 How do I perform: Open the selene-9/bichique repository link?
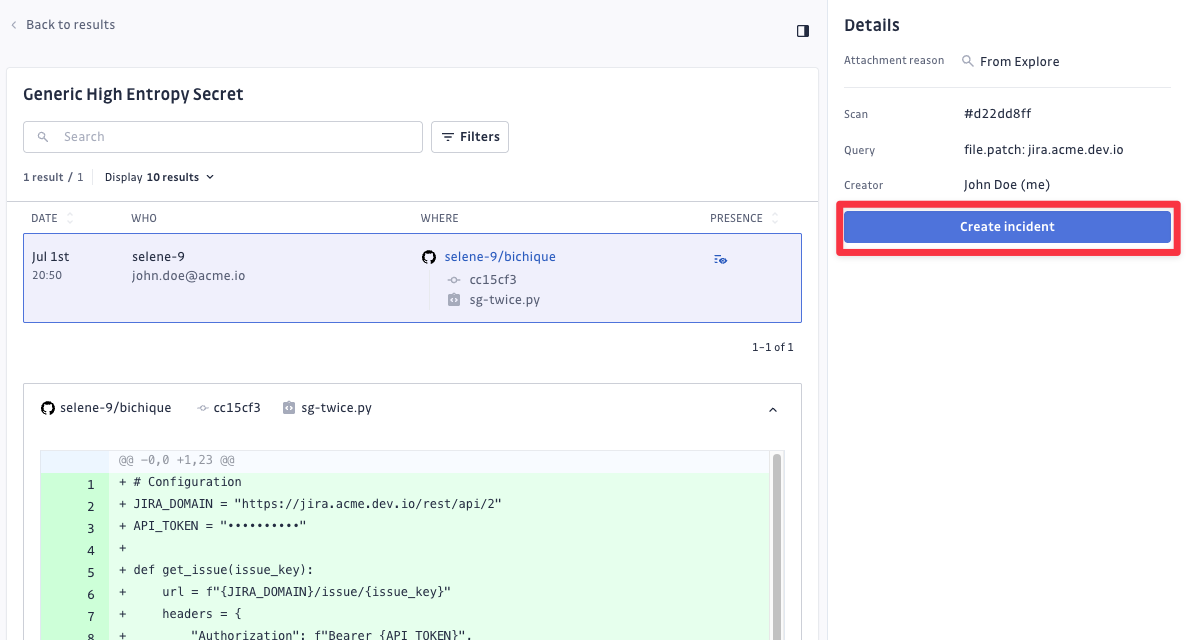tap(500, 257)
